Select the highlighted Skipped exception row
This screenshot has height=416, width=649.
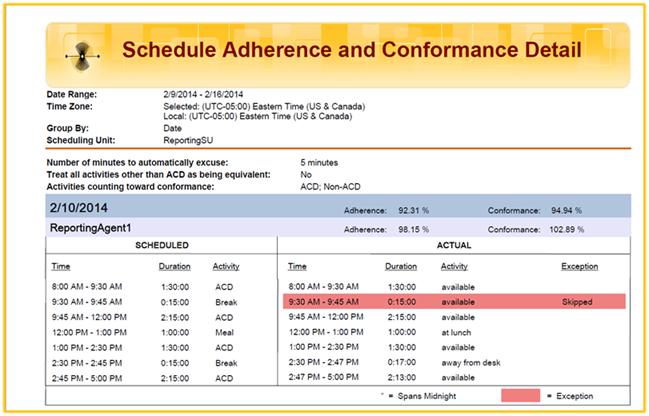(x=455, y=301)
